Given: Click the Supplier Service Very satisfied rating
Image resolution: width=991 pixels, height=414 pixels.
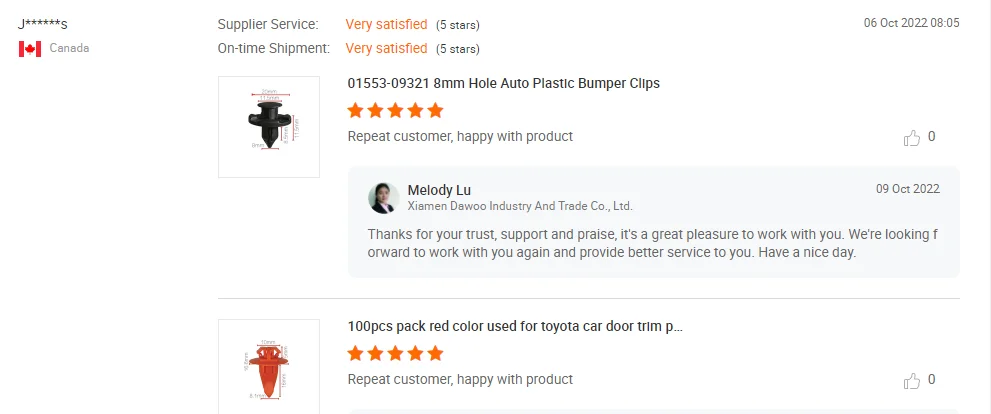Looking at the screenshot, I should click(x=386, y=24).
